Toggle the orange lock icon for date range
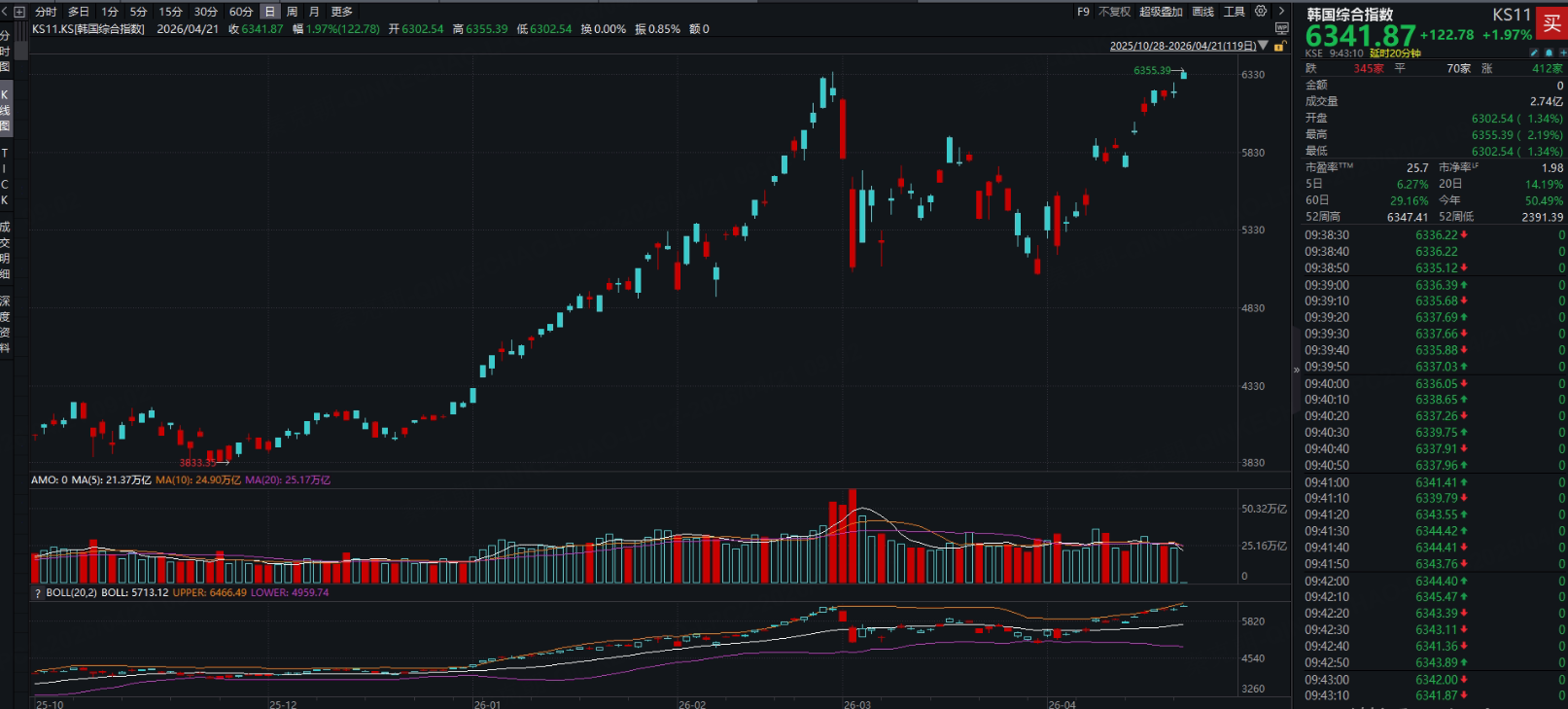The width and height of the screenshot is (1568, 709). pyautogui.click(x=1281, y=46)
